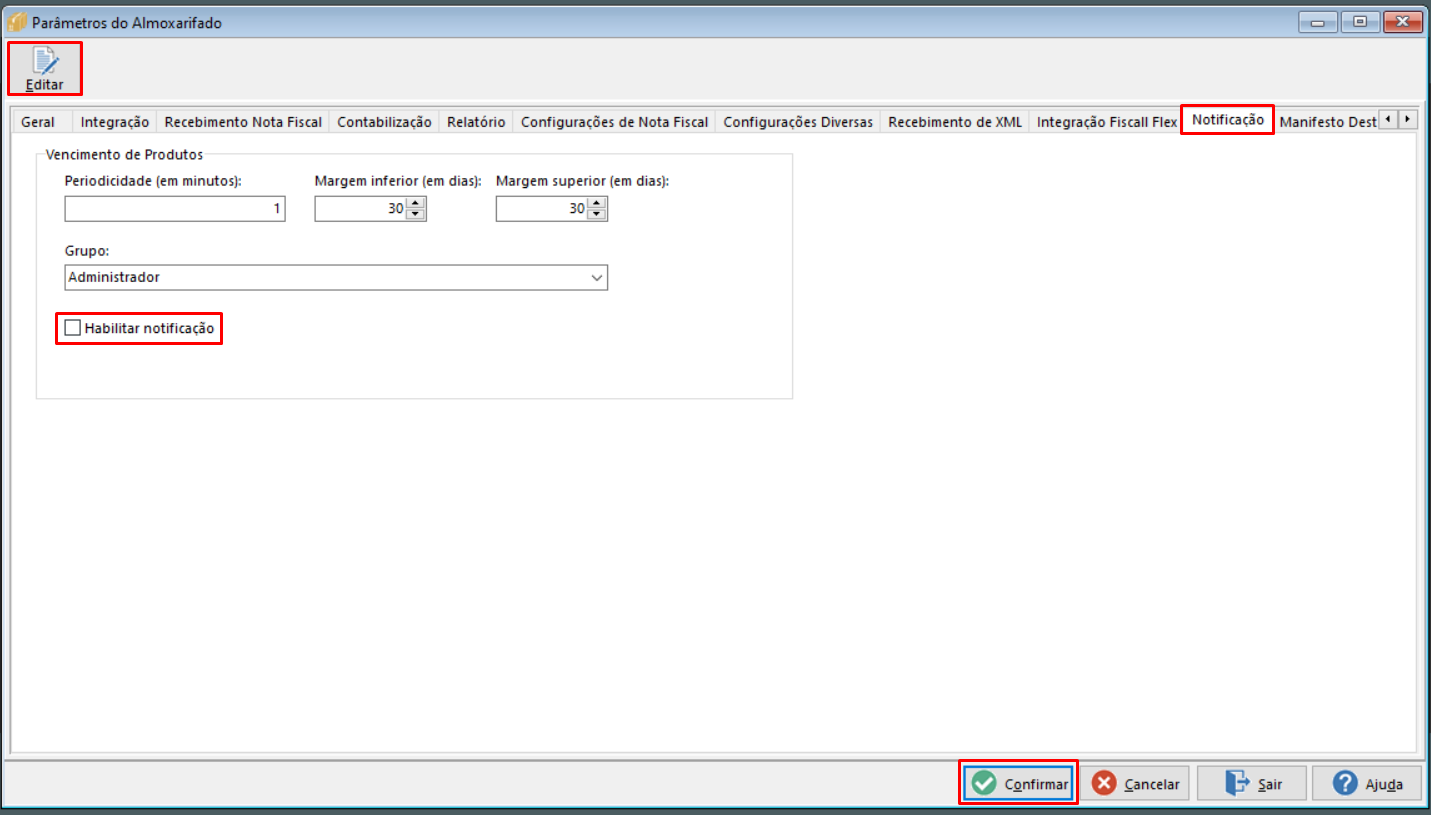The width and height of the screenshot is (1431, 815).
Task: Click the Cancelar button
Action: click(1135, 783)
